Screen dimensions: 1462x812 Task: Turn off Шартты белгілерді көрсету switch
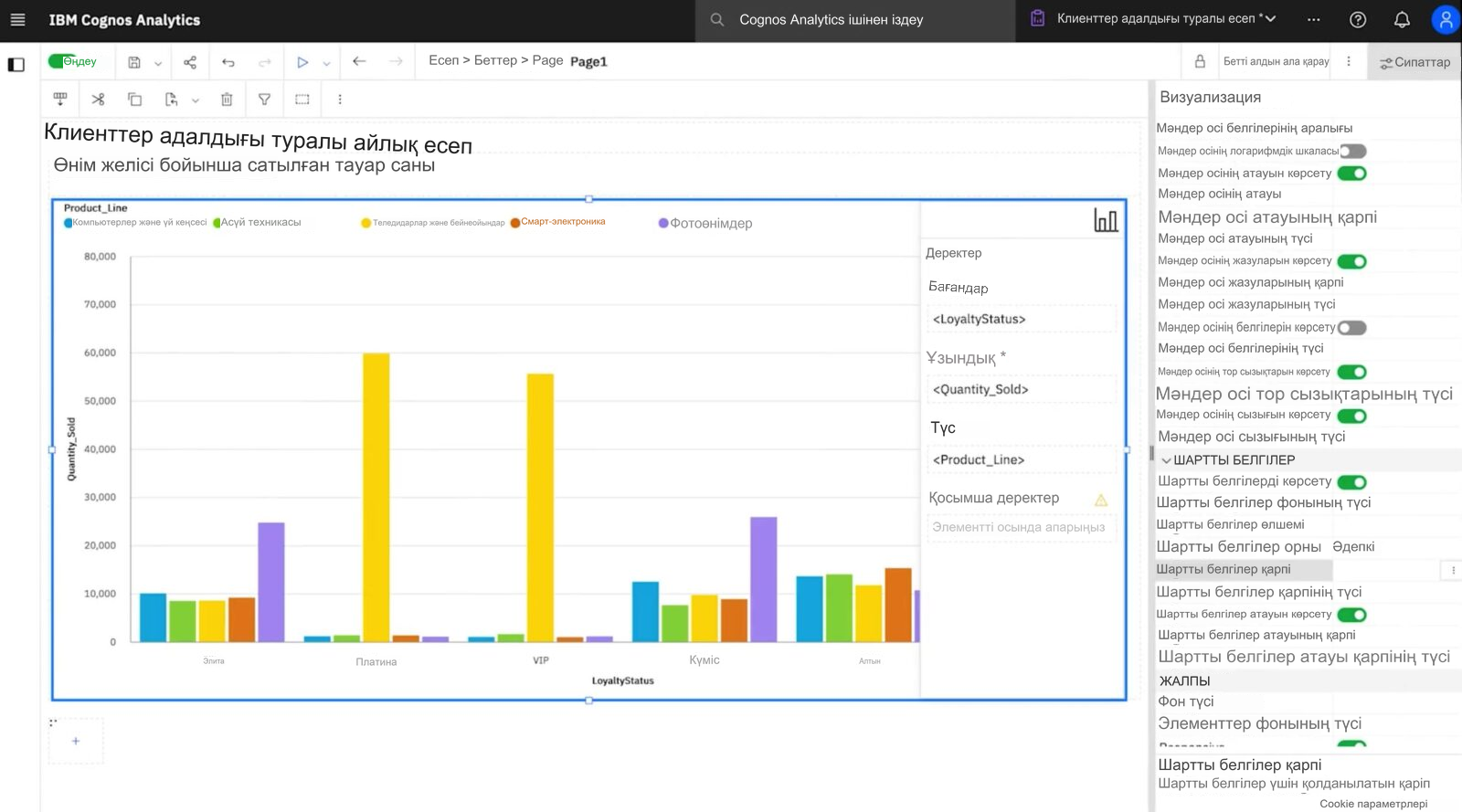(1352, 481)
